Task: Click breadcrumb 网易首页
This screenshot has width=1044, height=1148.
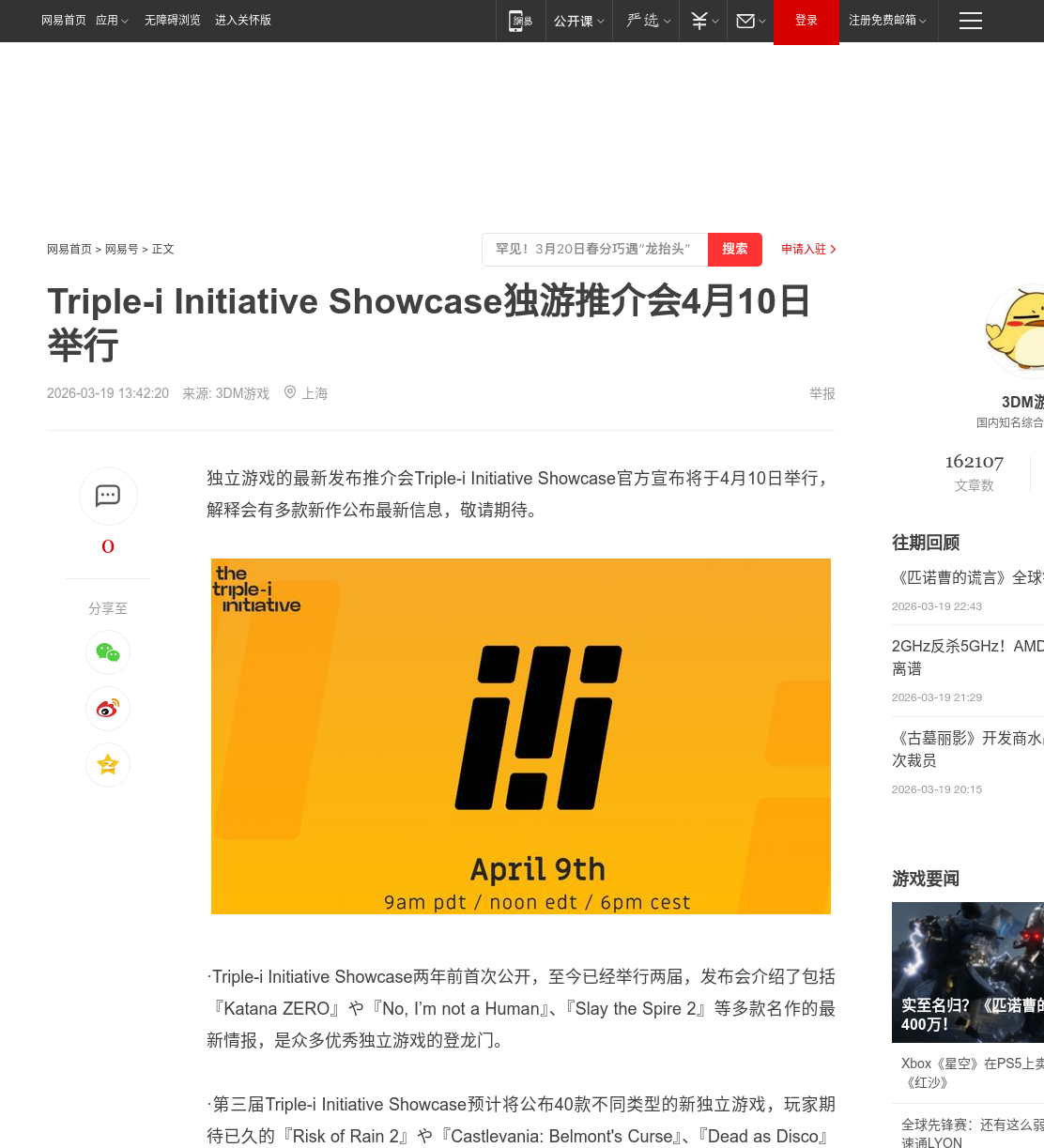Action: pos(69,250)
